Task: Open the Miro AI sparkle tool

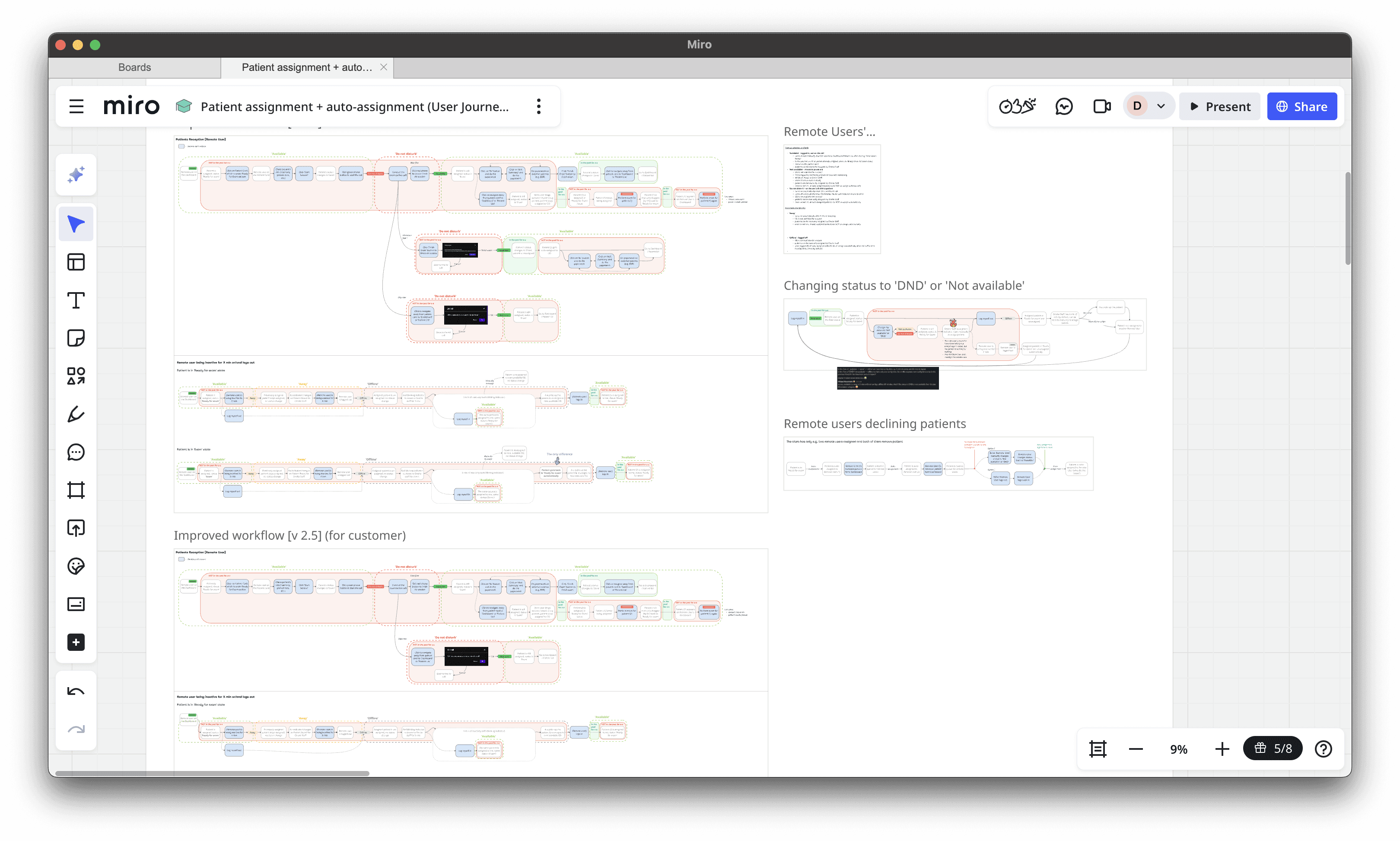Action: click(76, 175)
